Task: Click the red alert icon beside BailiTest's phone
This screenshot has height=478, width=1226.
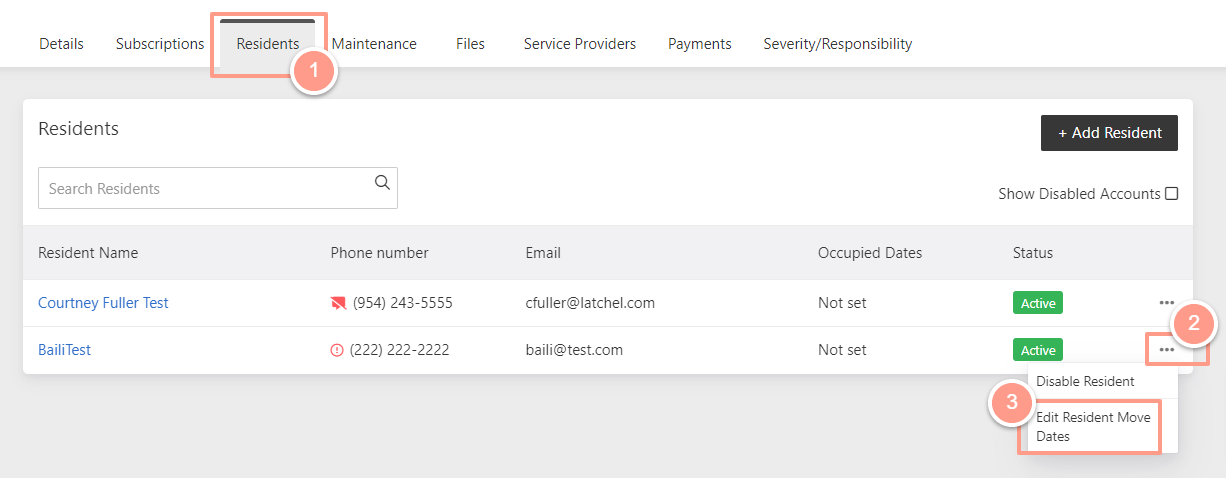Action: 336,350
